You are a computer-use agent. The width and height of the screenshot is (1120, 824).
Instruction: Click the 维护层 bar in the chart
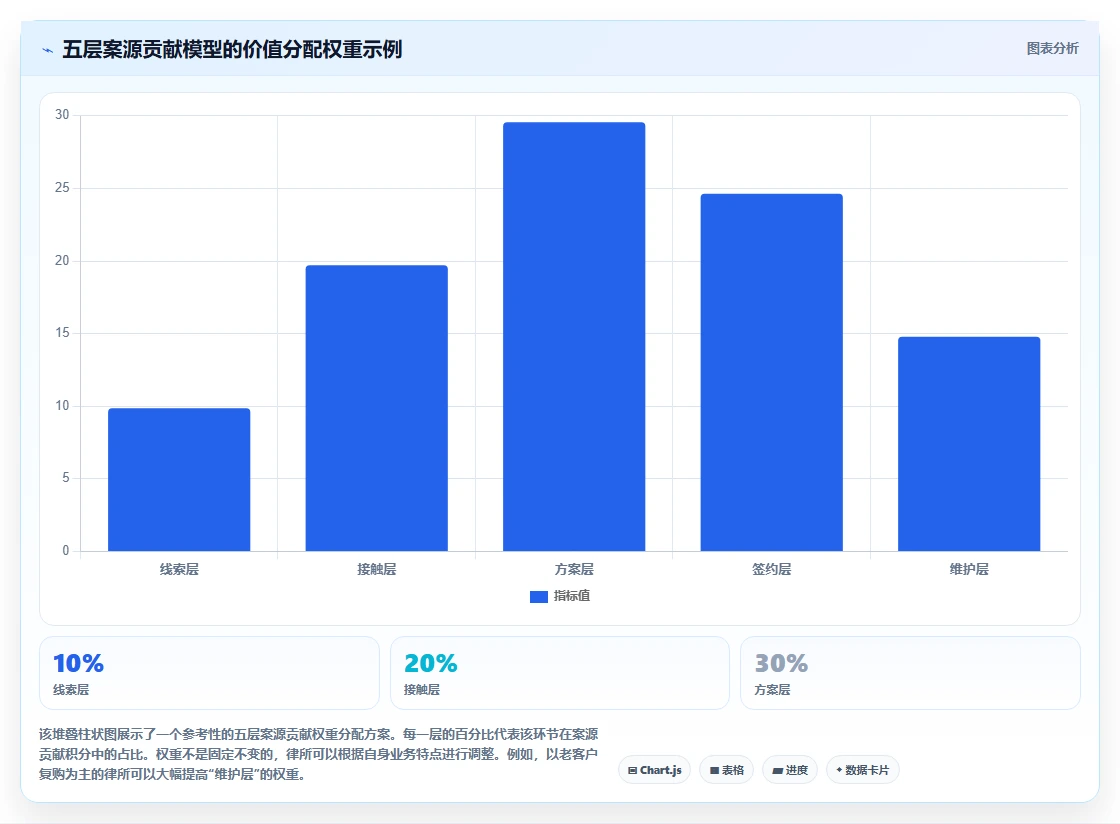969,443
